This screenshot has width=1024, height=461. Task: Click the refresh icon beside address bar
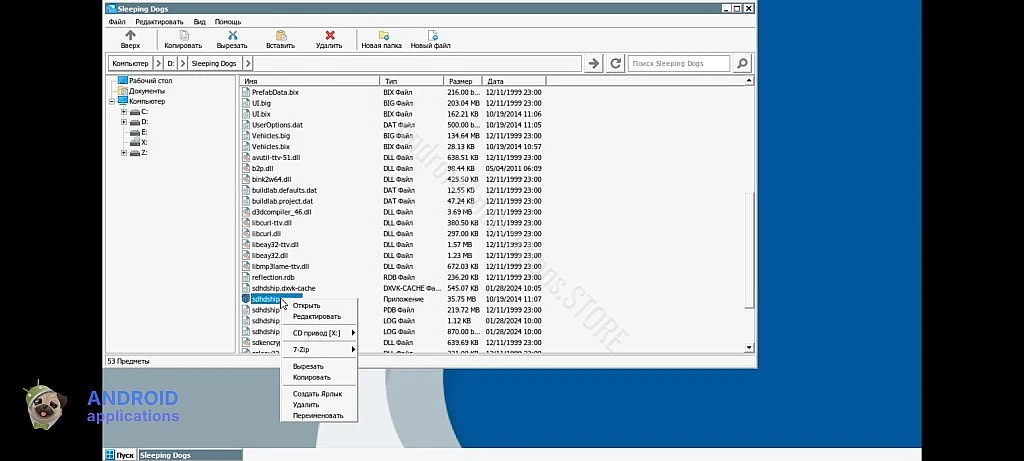pyautogui.click(x=615, y=63)
